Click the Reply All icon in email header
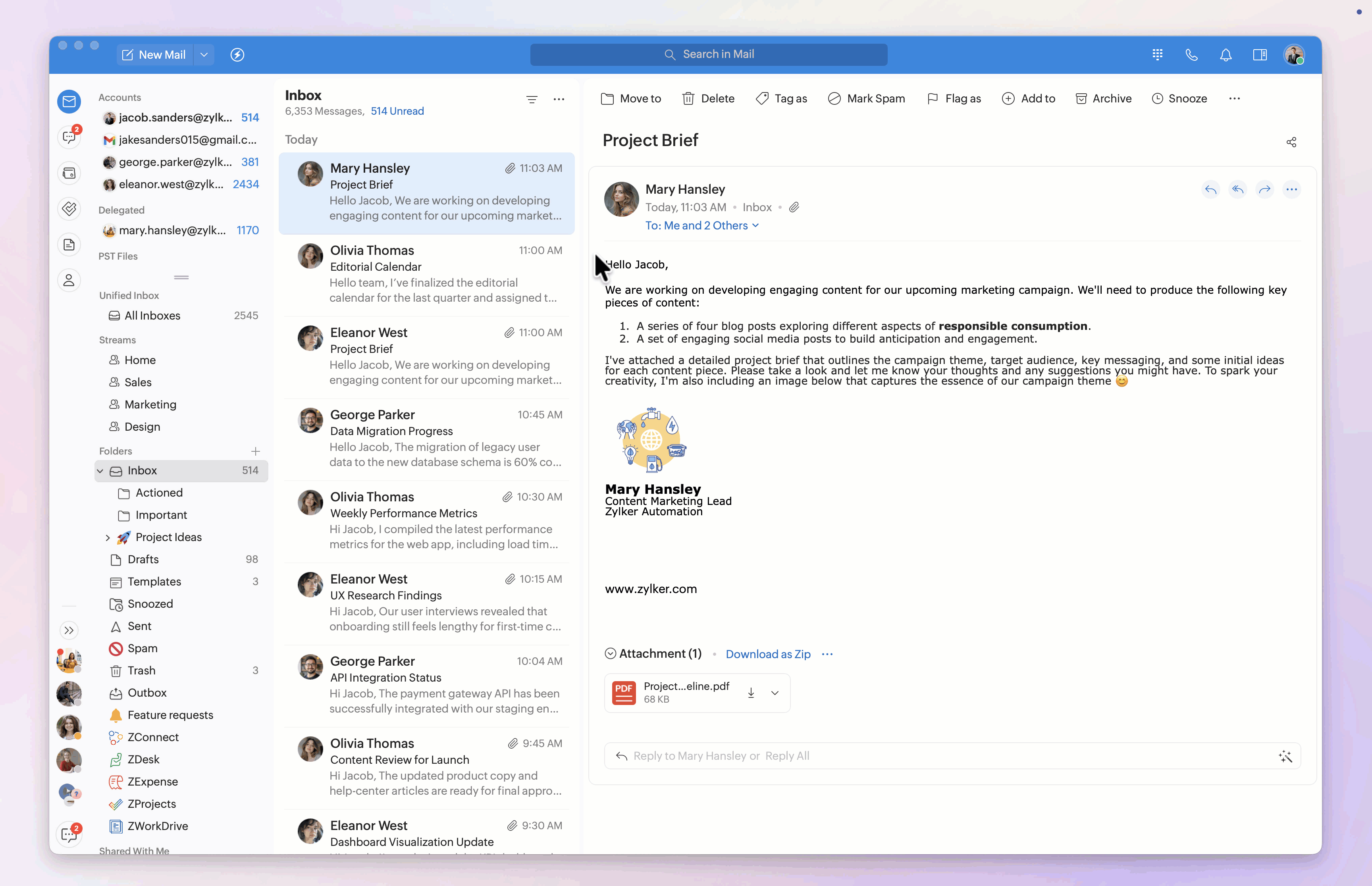The width and height of the screenshot is (1372, 886). pyautogui.click(x=1237, y=189)
